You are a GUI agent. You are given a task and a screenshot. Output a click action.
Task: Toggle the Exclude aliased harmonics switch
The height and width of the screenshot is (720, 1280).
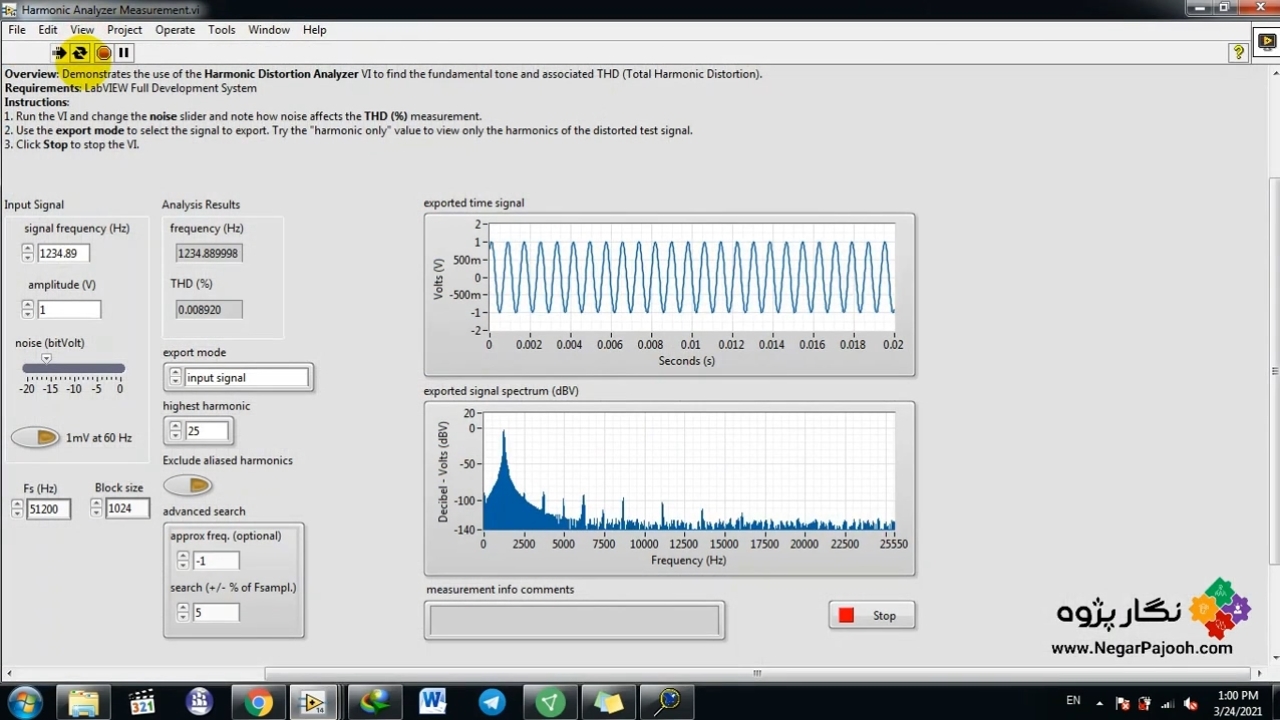click(x=188, y=485)
